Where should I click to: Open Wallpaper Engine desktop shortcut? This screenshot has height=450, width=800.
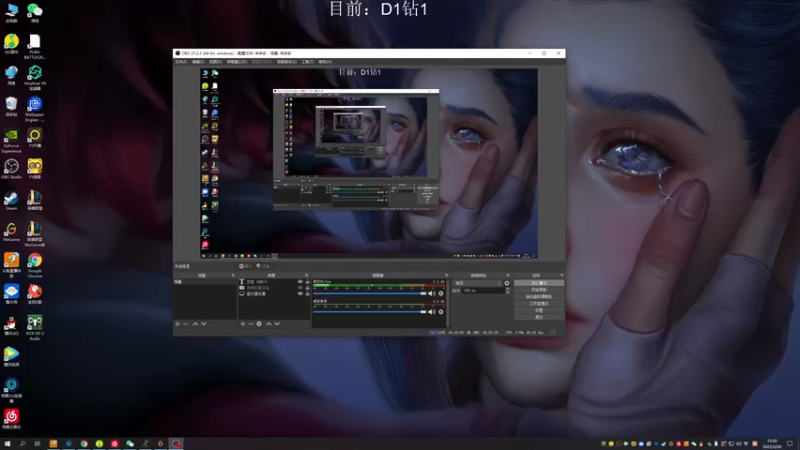(35, 109)
